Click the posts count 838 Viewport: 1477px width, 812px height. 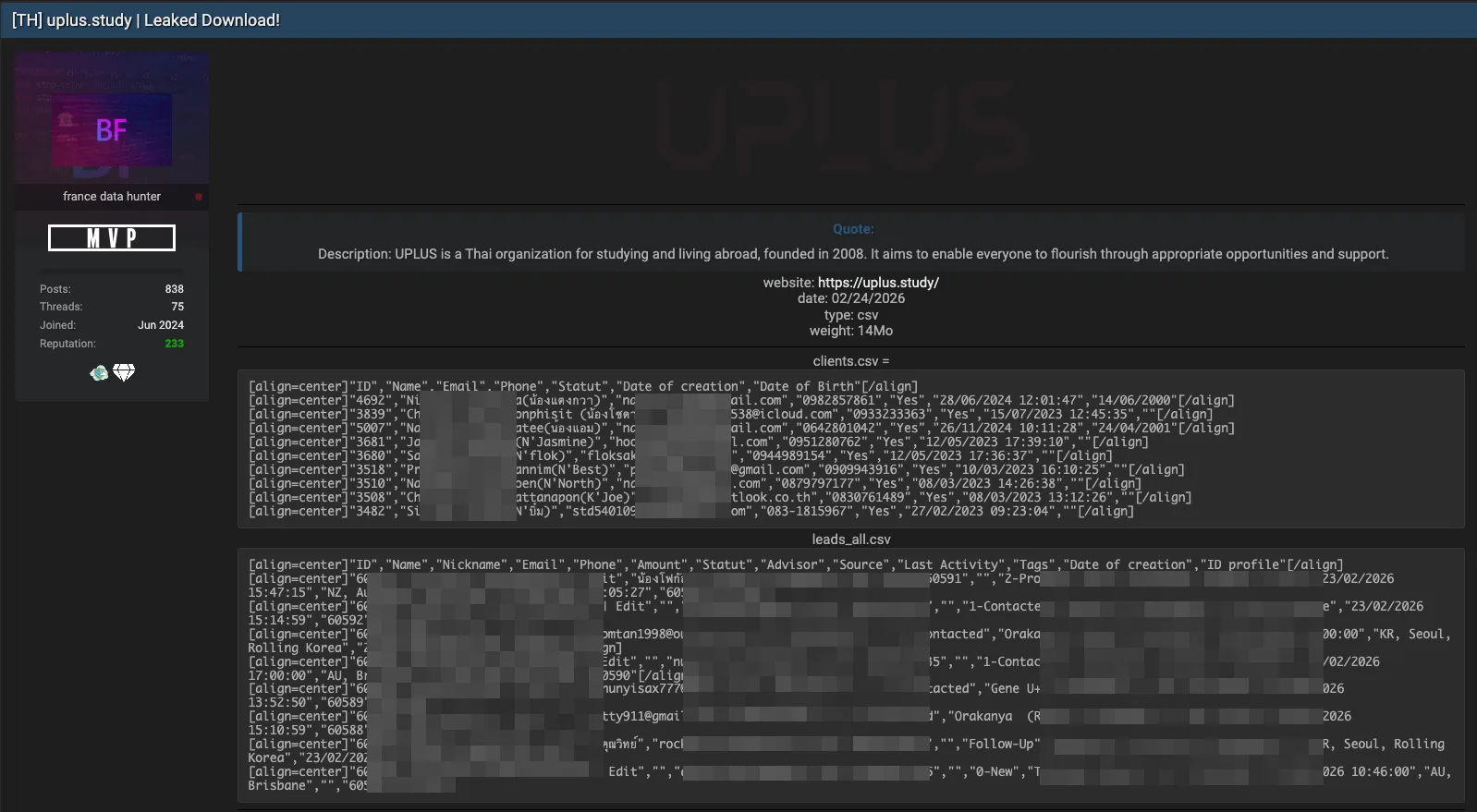click(x=174, y=289)
